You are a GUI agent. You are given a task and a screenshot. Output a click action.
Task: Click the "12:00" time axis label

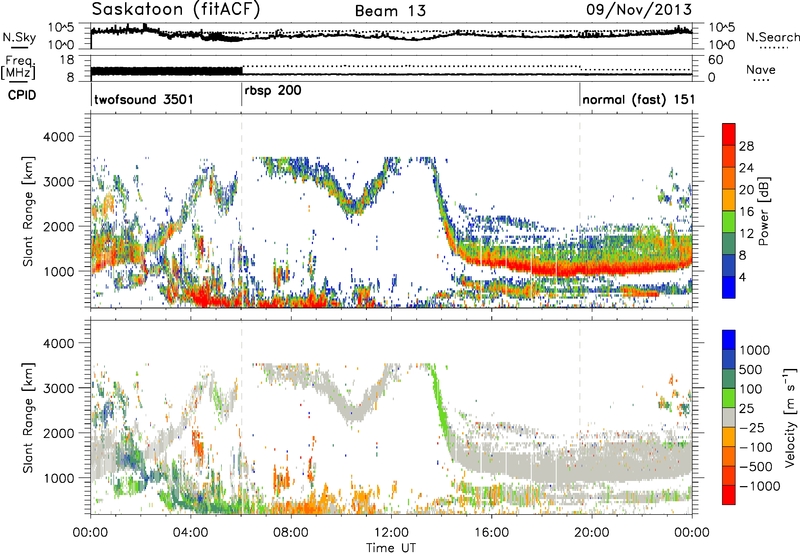point(391,533)
